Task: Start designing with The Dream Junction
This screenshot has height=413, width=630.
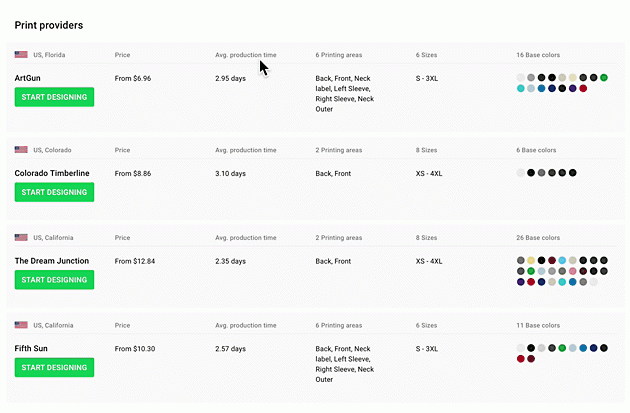Action: coord(54,280)
